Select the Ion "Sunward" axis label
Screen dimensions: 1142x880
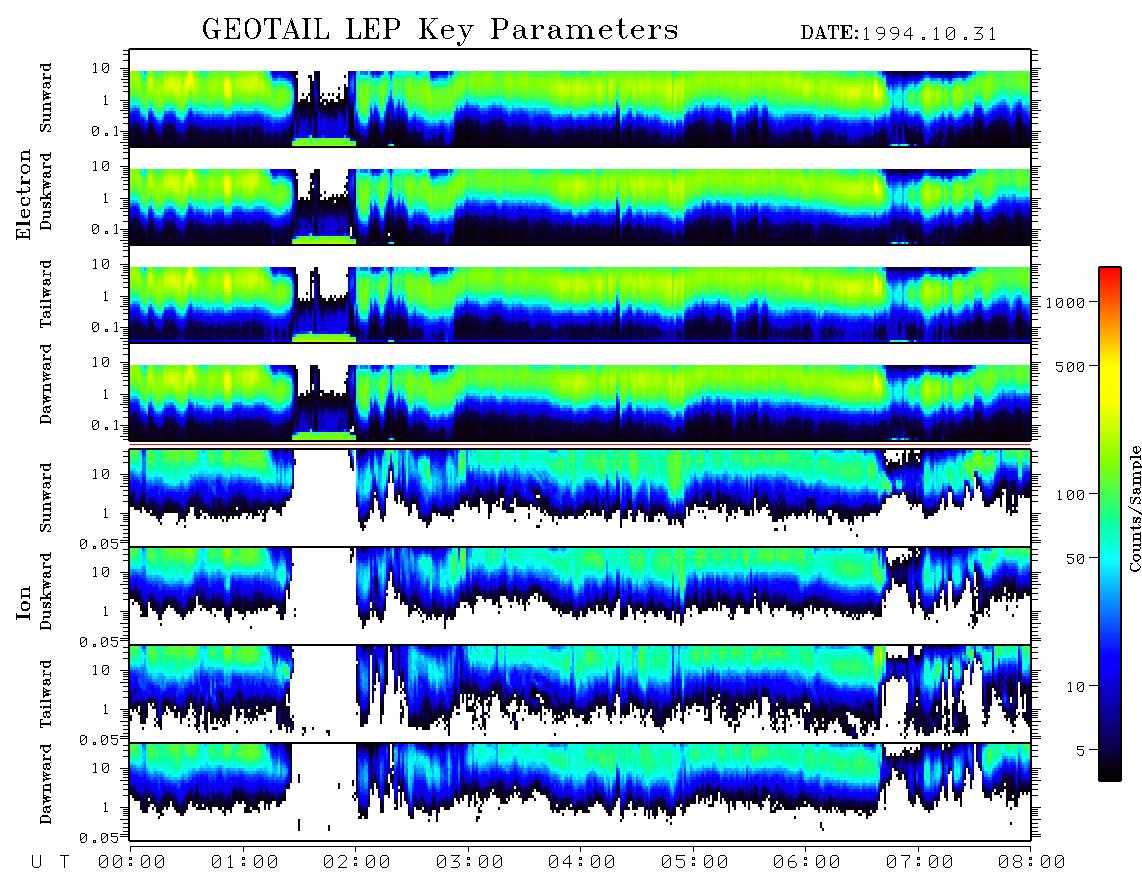pos(46,498)
